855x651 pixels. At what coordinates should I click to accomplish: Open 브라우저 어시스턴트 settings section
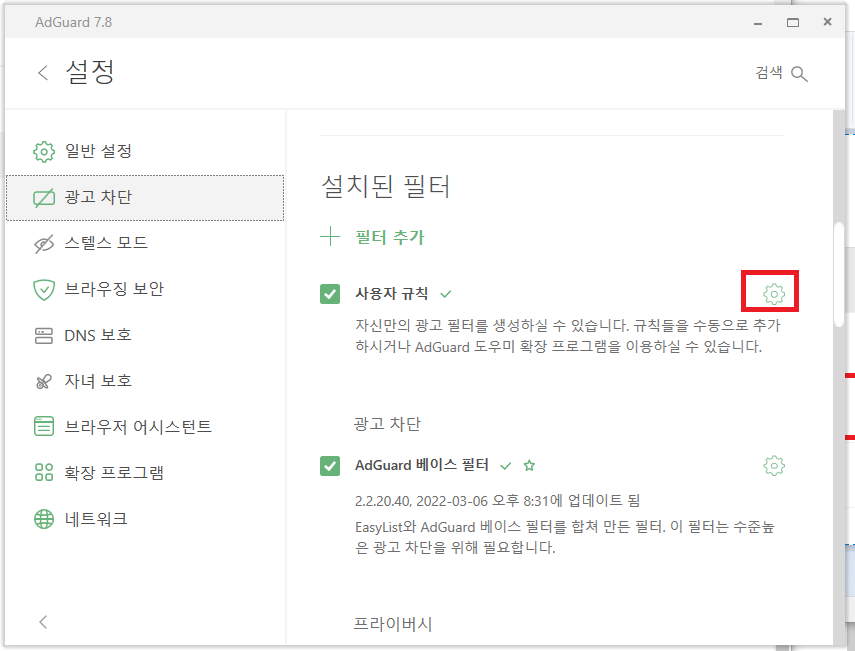coord(145,426)
